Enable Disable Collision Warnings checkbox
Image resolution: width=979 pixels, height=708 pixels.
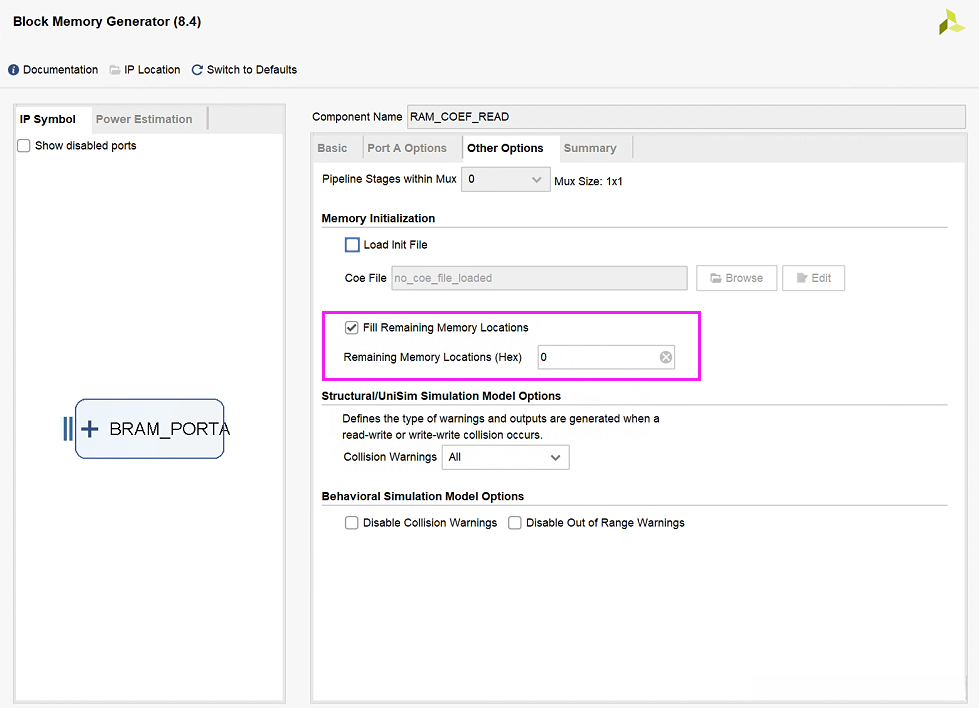[352, 523]
